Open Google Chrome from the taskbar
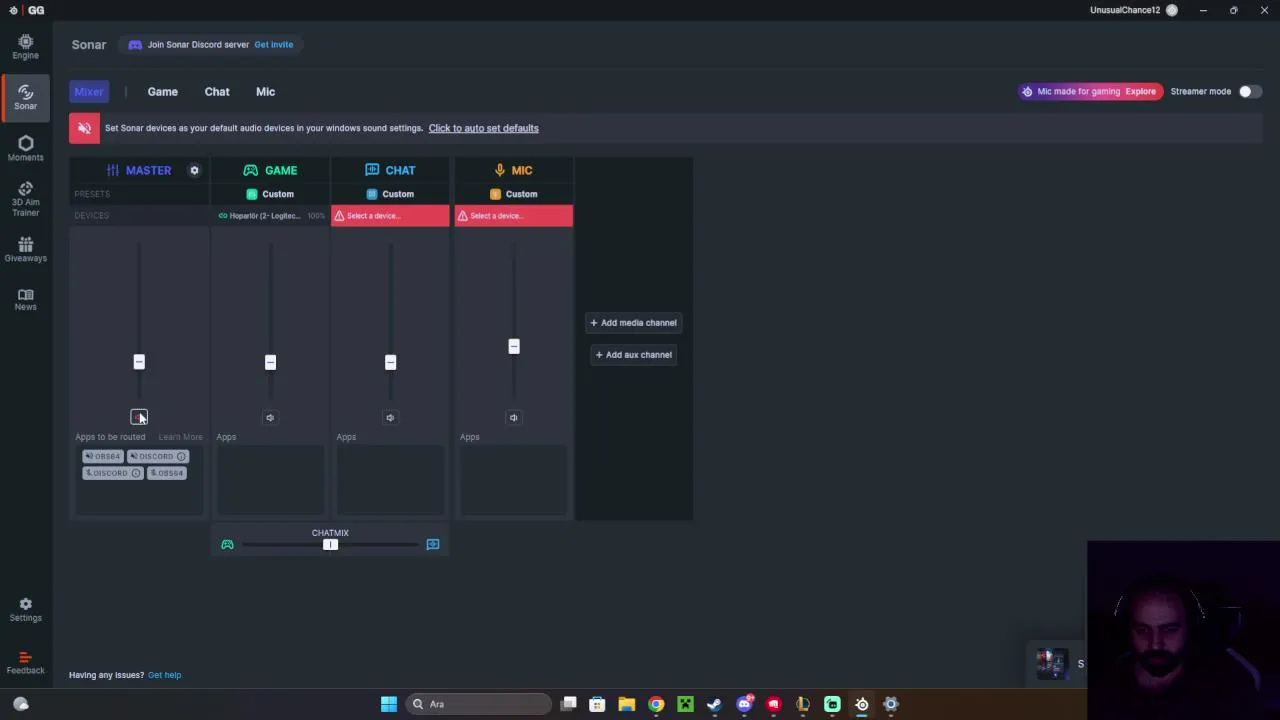This screenshot has height=720, width=1280. 656,704
